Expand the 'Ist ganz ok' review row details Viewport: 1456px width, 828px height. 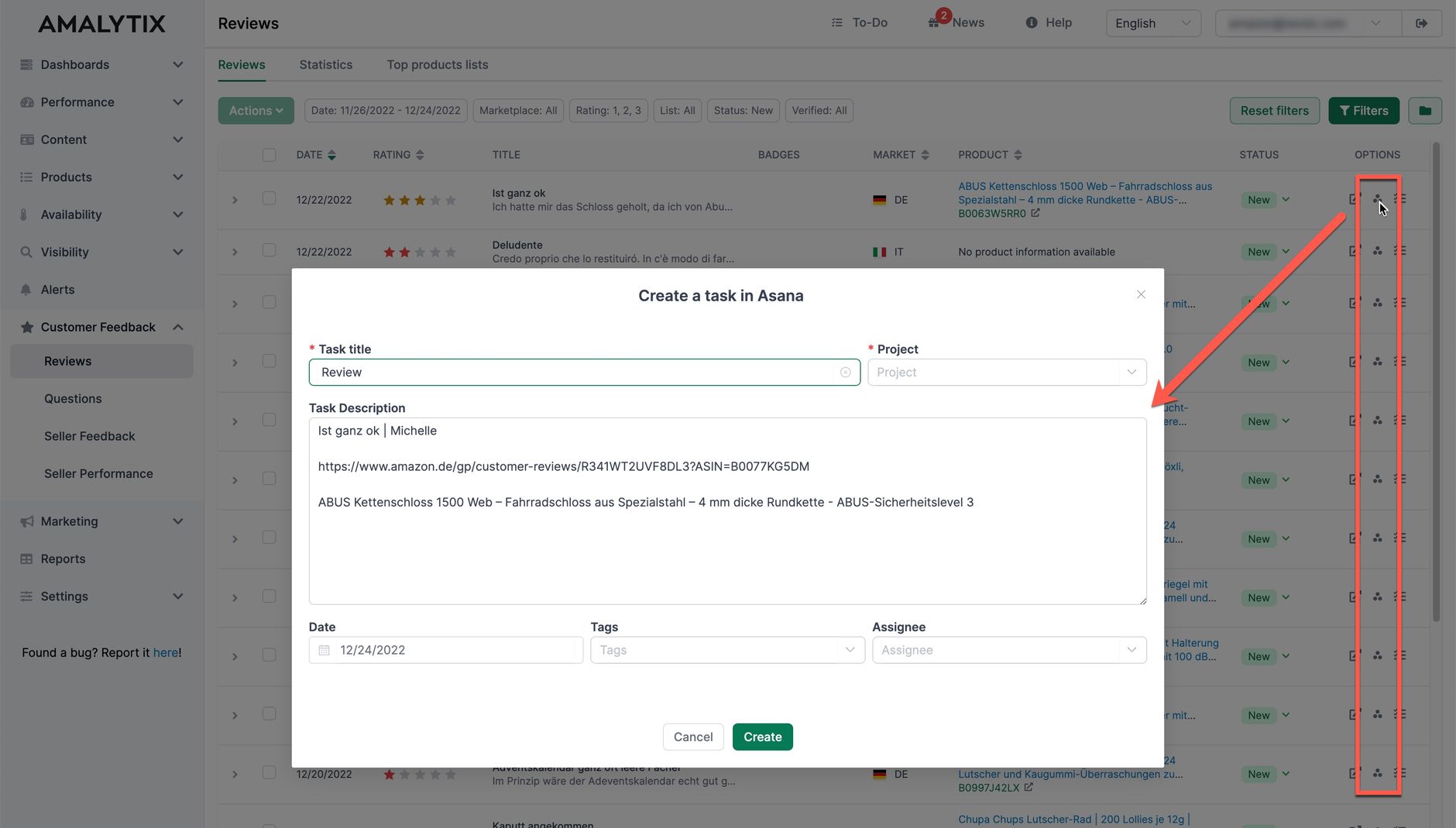tap(235, 200)
